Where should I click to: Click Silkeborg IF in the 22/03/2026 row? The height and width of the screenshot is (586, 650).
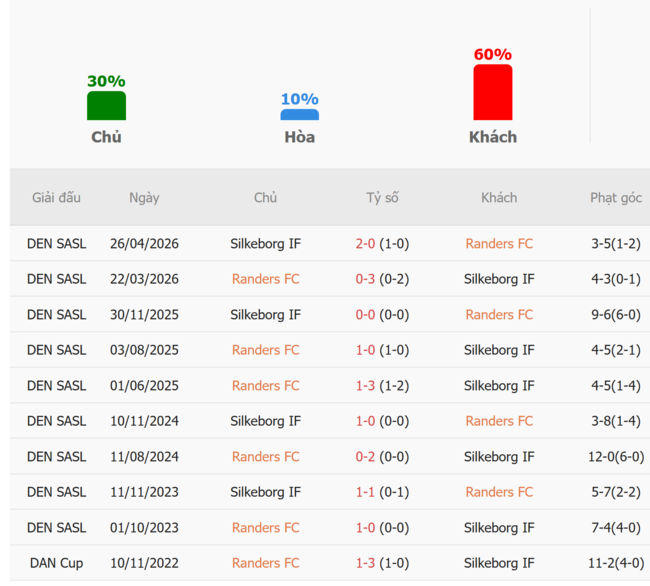coord(499,279)
